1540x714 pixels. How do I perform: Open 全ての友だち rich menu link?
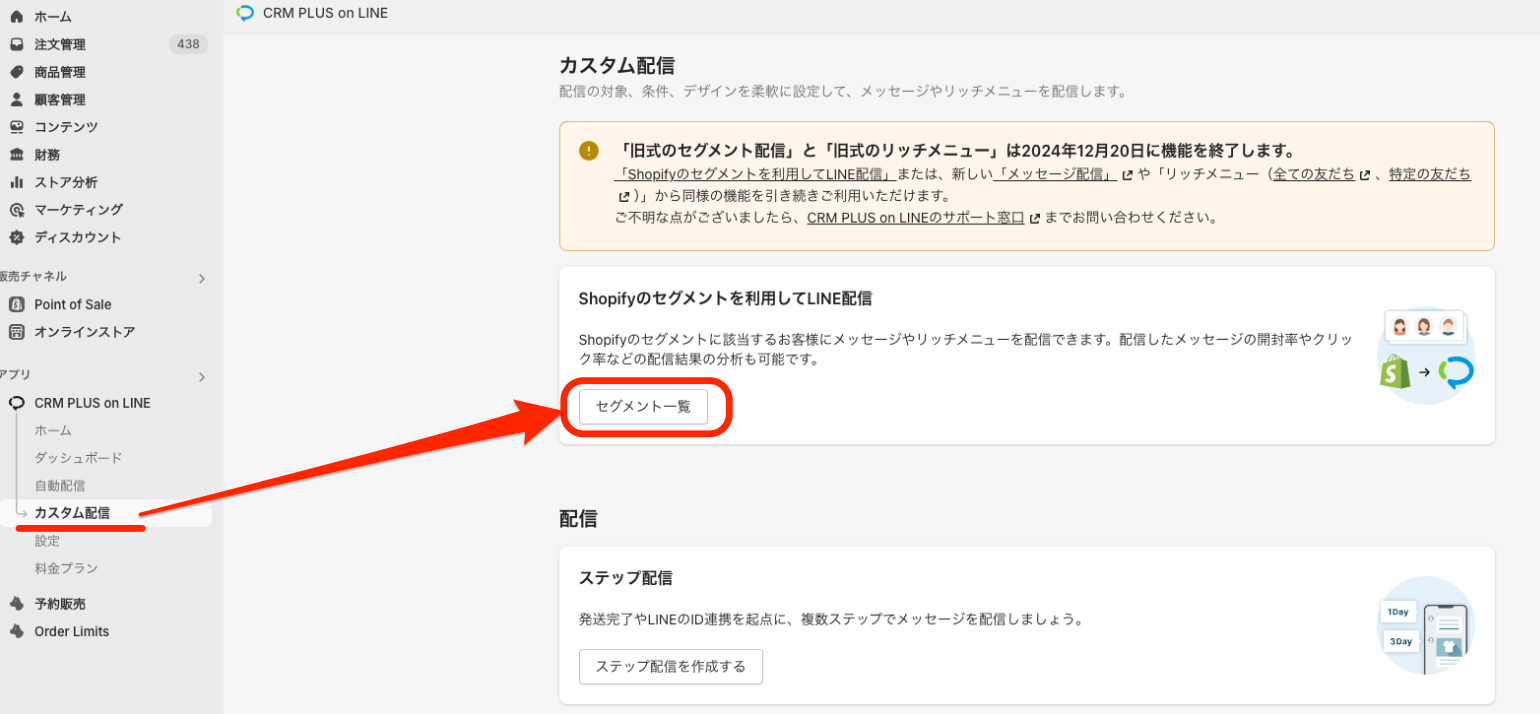pyautogui.click(x=1314, y=174)
